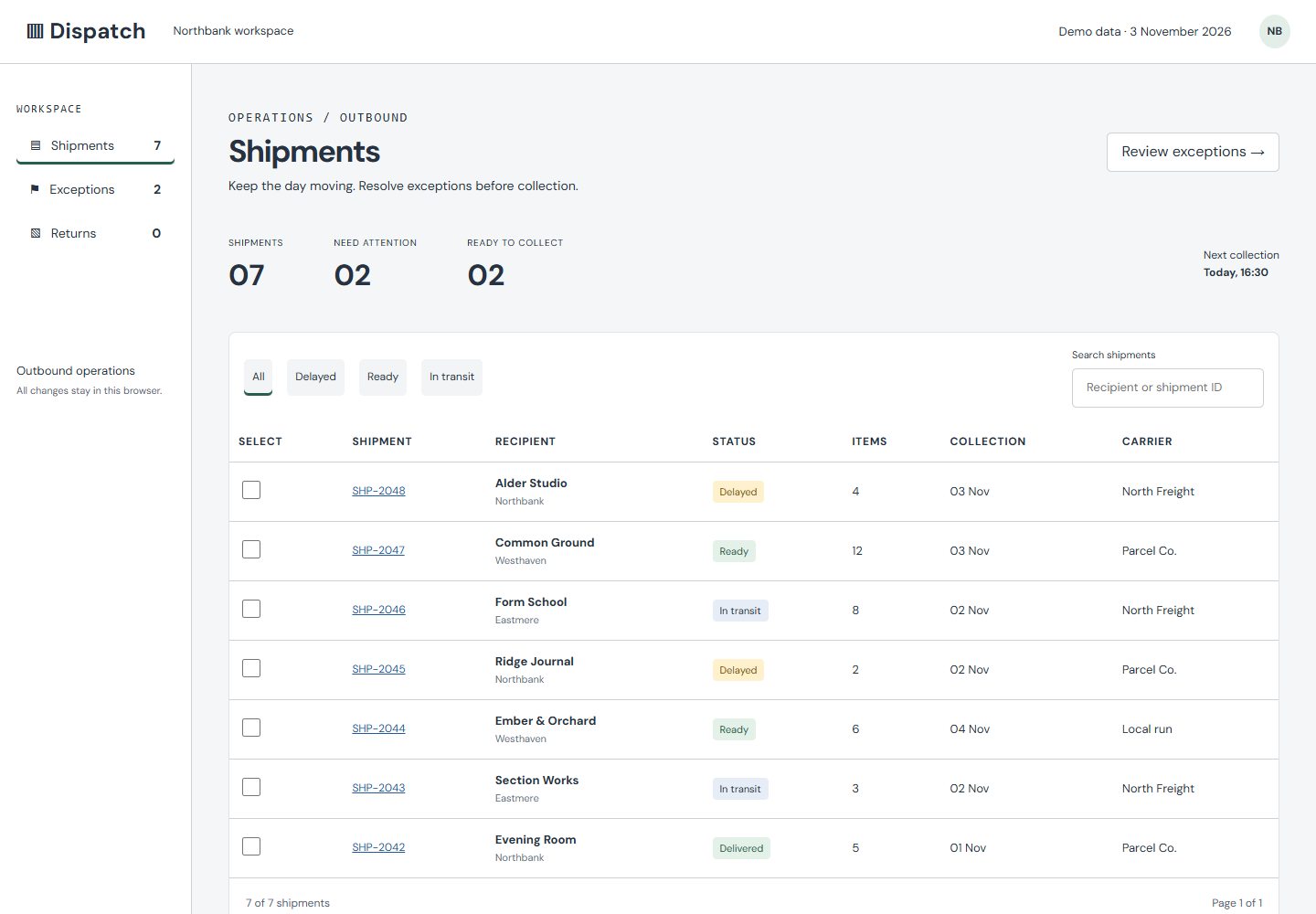
Task: Filter shipments by Ready
Action: pyautogui.click(x=383, y=377)
